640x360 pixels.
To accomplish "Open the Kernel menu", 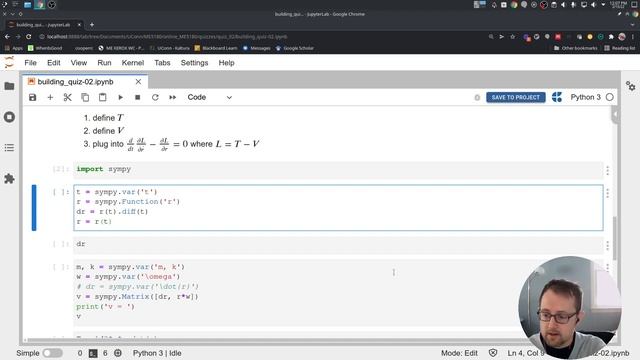I will pos(133,63).
